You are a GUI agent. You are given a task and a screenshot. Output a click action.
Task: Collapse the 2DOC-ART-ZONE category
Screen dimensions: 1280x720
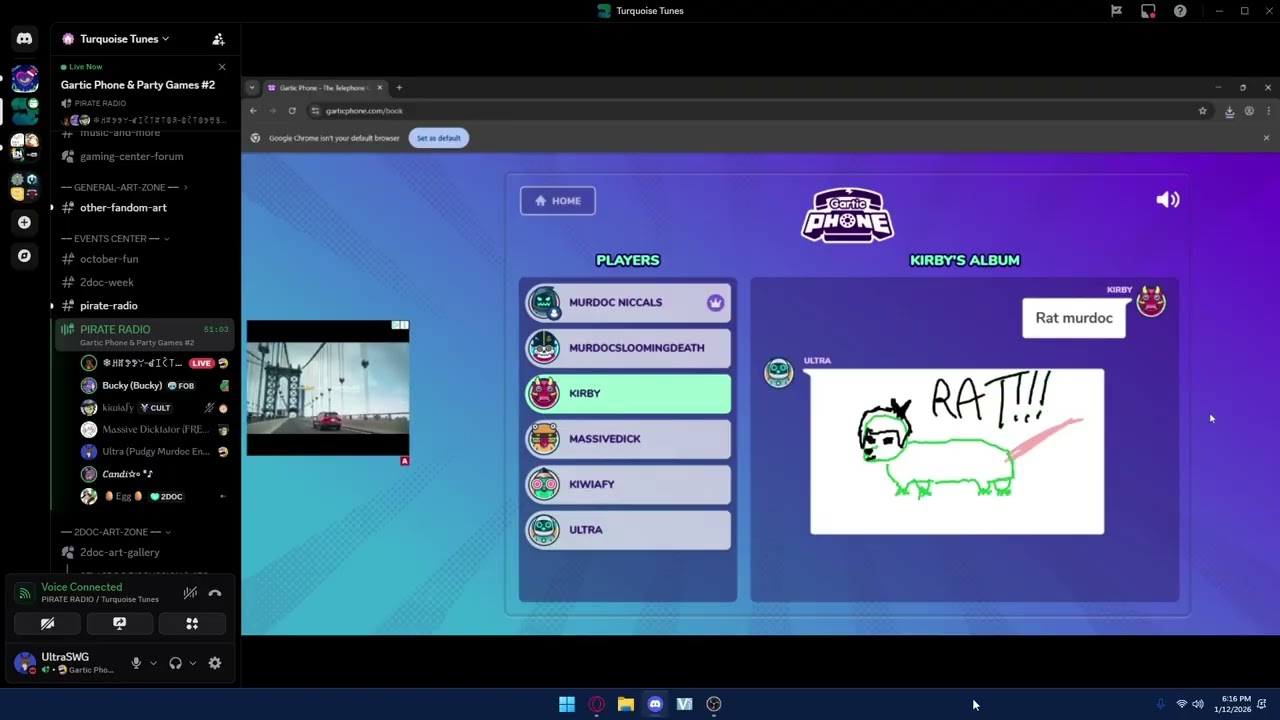116,532
